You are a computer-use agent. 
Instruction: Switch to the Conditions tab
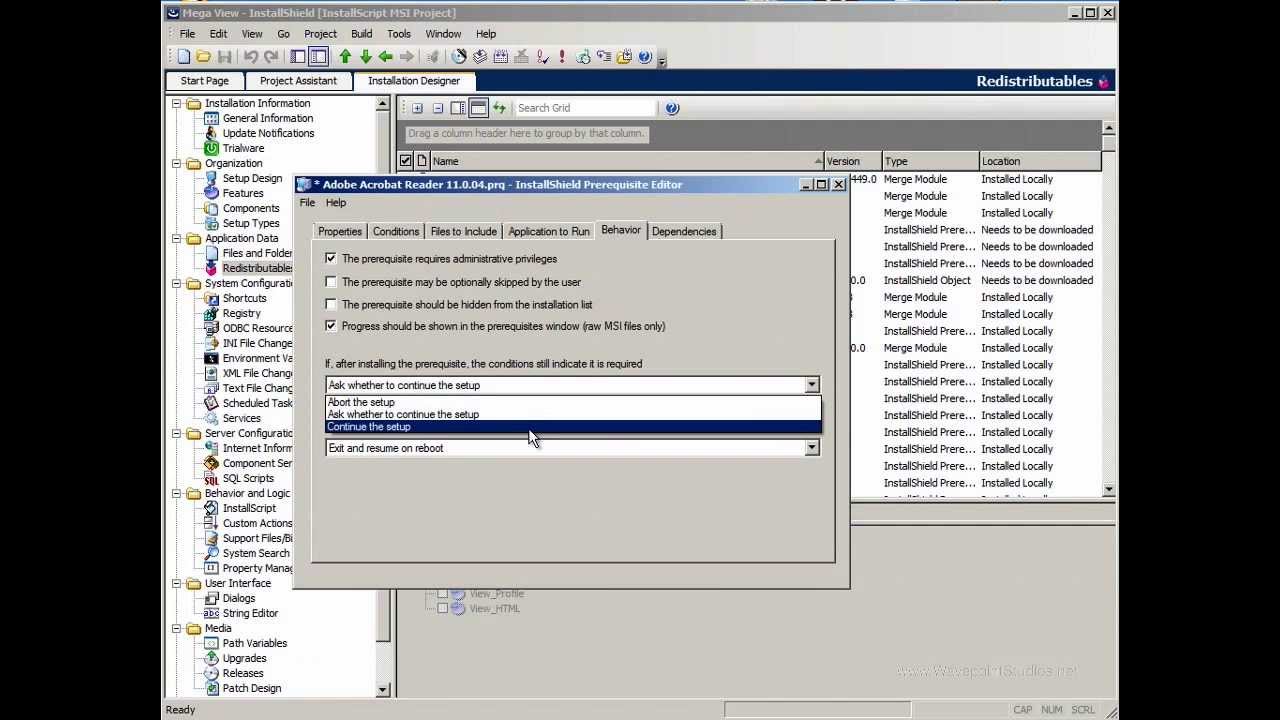pyautogui.click(x=396, y=231)
